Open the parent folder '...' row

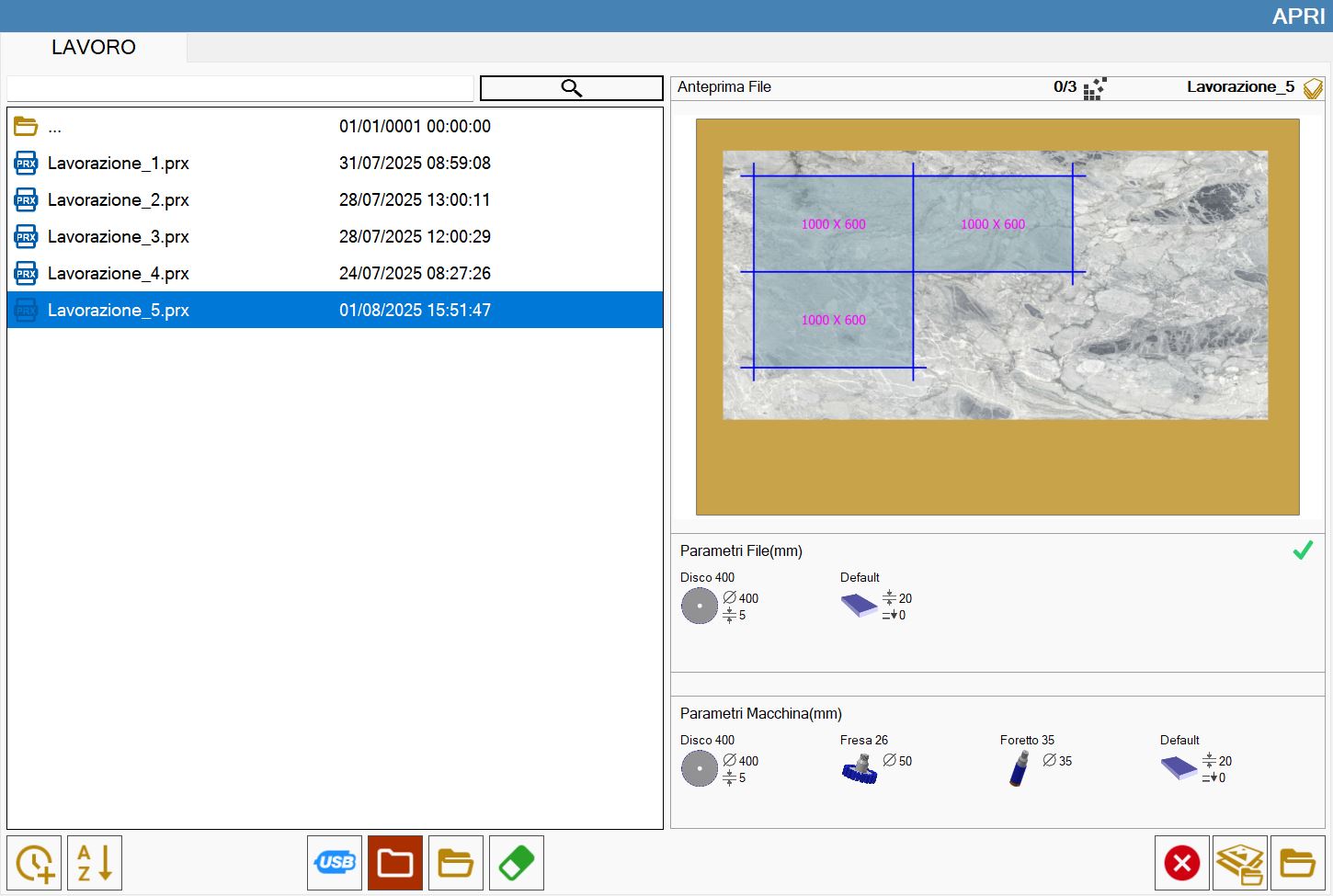click(335, 126)
